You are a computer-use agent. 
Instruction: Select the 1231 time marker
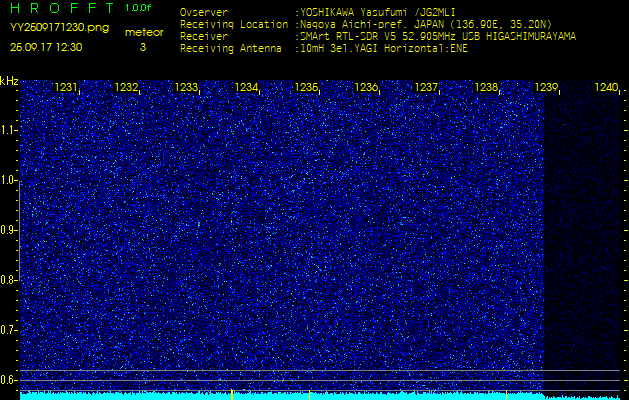coord(66,88)
